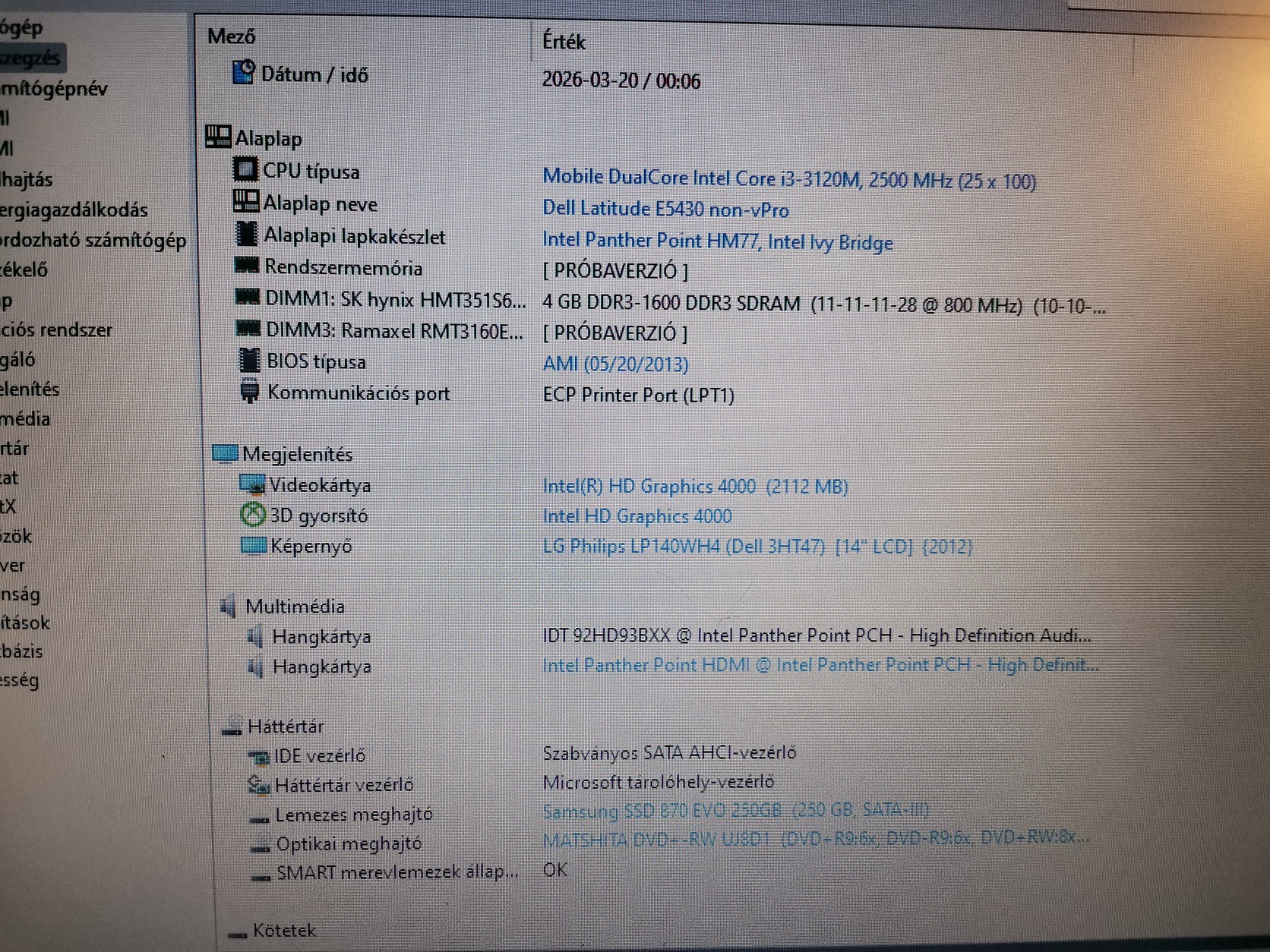Select the Videokártya display adapter icon
The height and width of the screenshot is (952, 1270).
[252, 484]
